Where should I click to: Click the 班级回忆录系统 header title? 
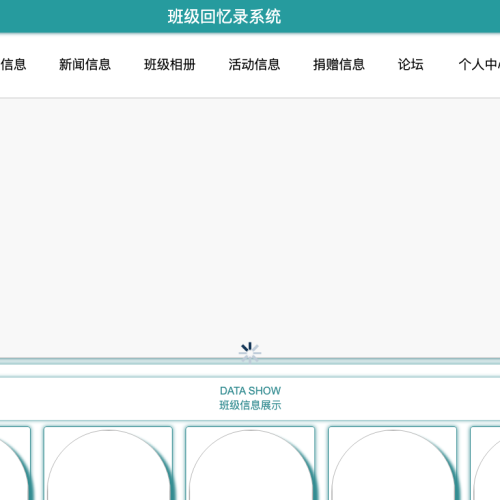(x=224, y=16)
